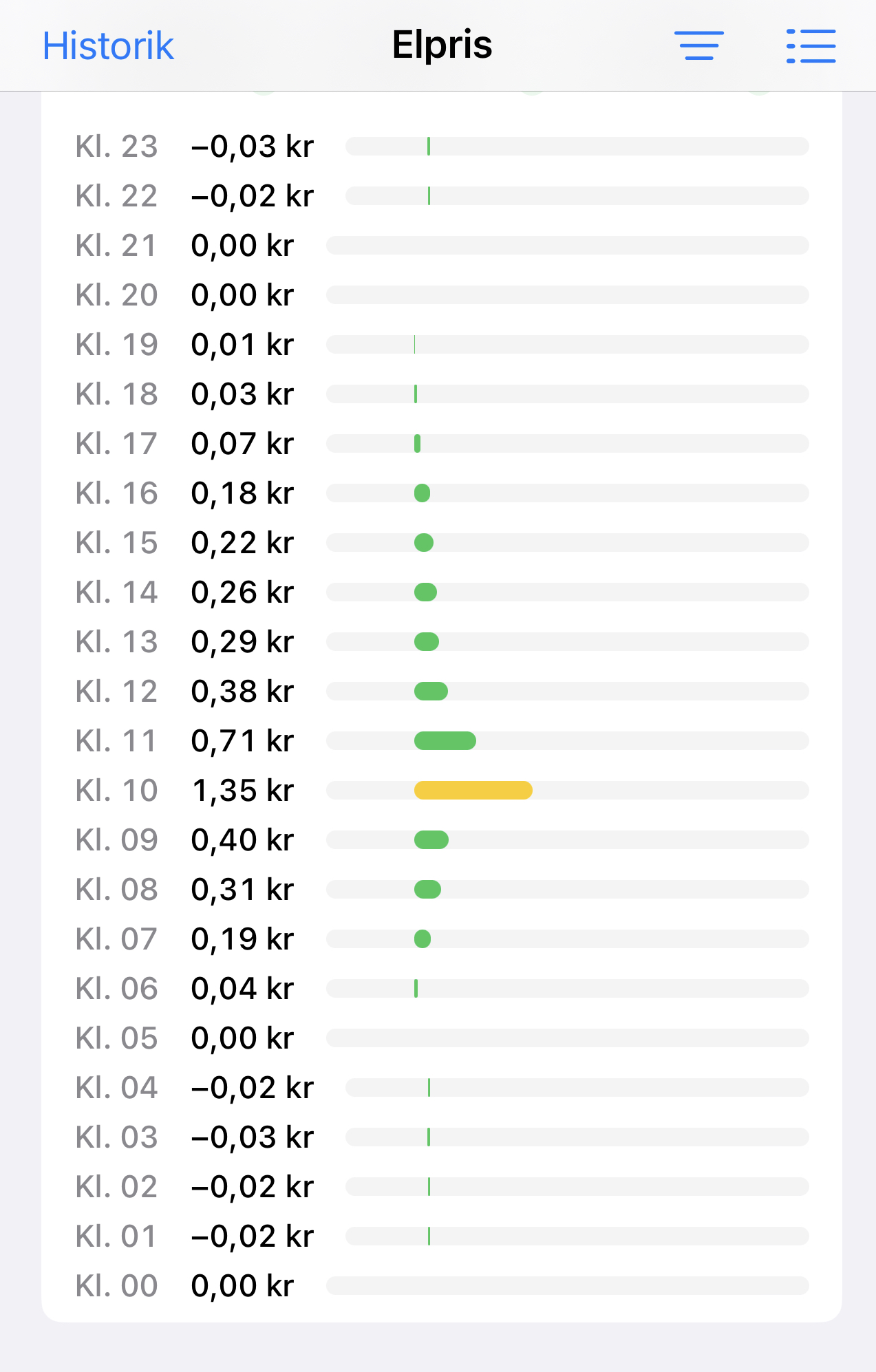The height and width of the screenshot is (1372, 876).
Task: Select the Kl. 16 price of 0,18 kr
Action: click(243, 493)
